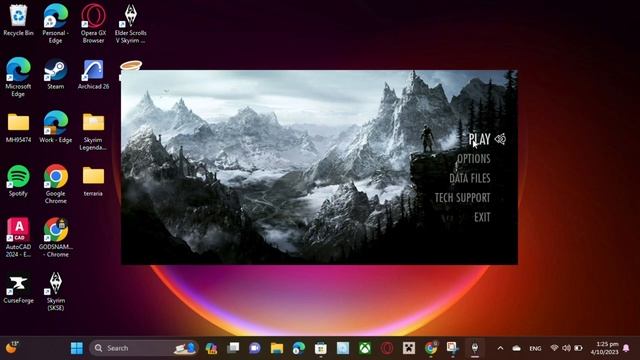Image resolution: width=640 pixels, height=360 pixels.
Task: Open Task View from the taskbar
Action: 233,348
